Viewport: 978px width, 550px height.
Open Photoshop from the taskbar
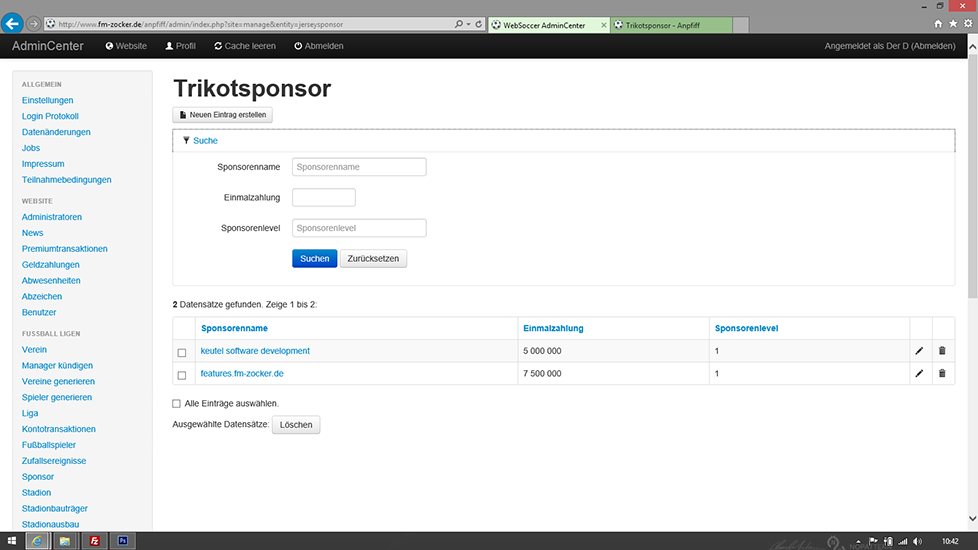pos(122,541)
